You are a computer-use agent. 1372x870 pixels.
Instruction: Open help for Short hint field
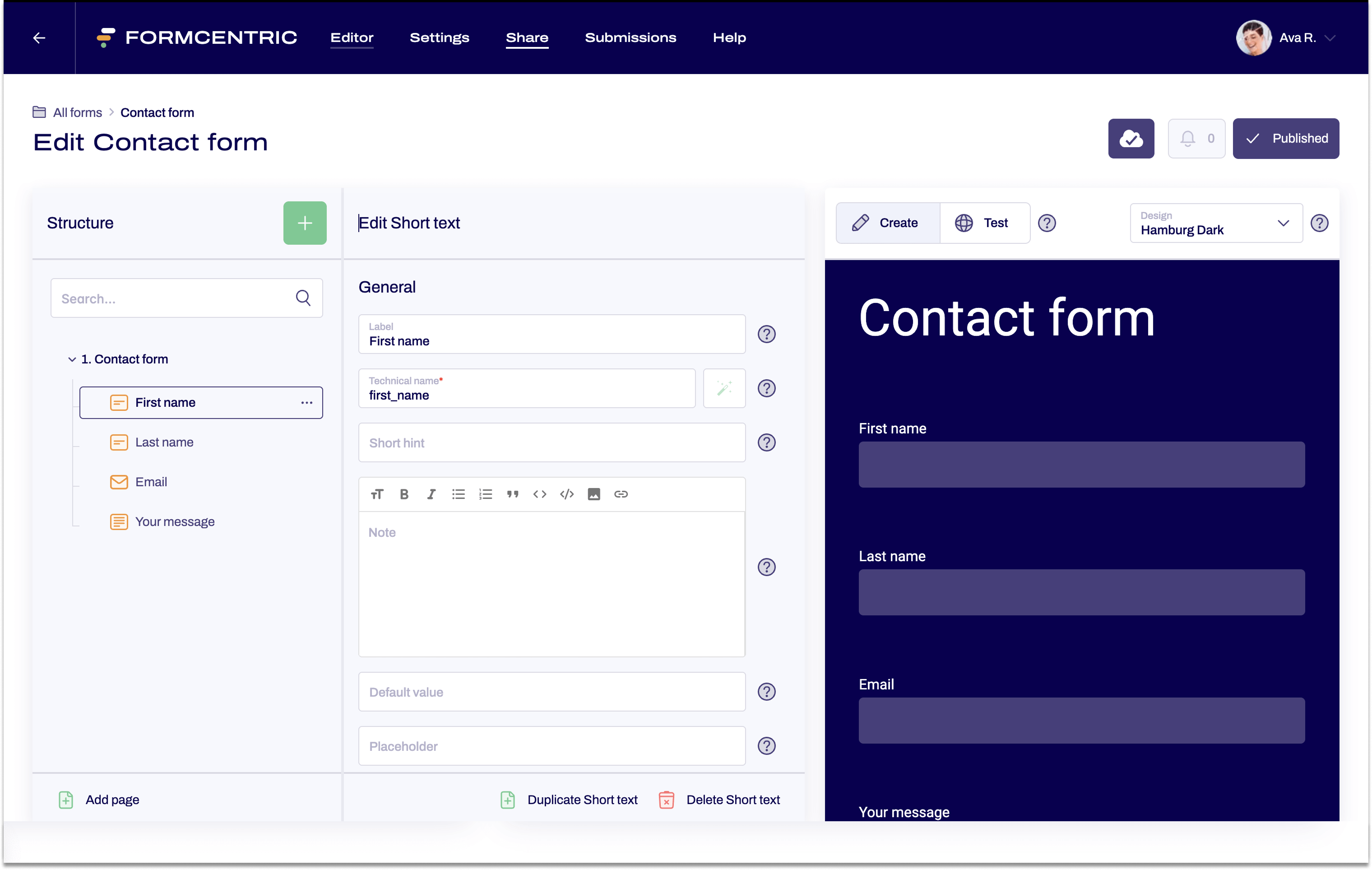(x=766, y=442)
